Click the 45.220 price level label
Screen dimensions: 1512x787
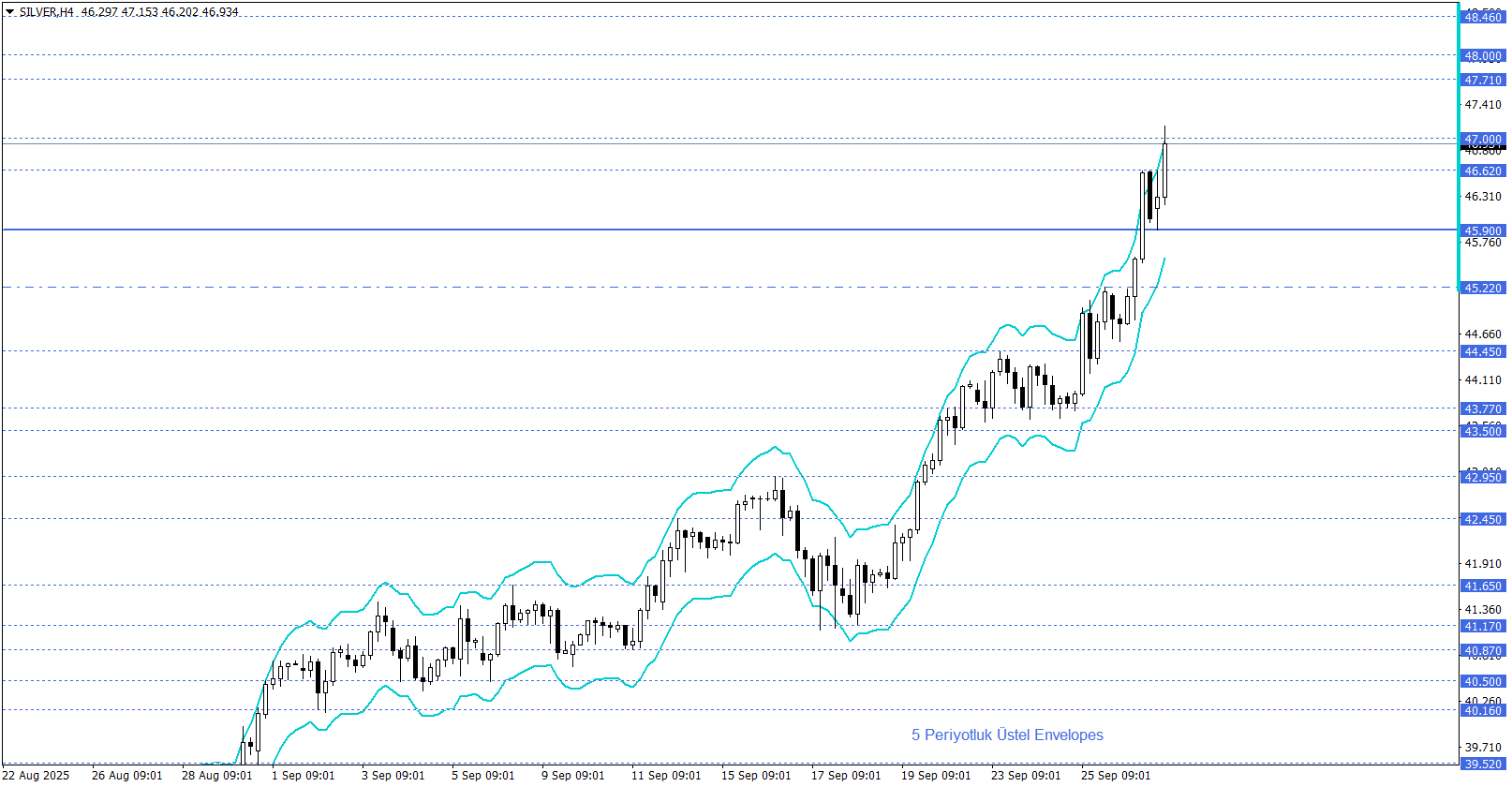[x=1483, y=289]
